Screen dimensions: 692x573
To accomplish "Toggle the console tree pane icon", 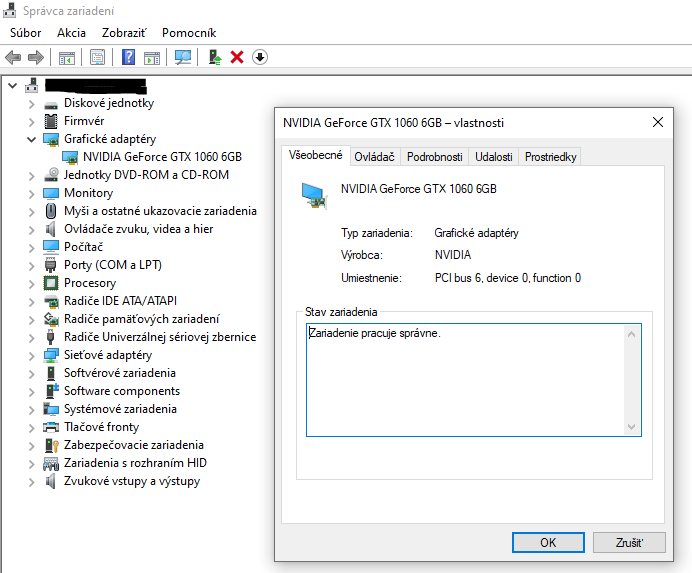I will point(67,57).
